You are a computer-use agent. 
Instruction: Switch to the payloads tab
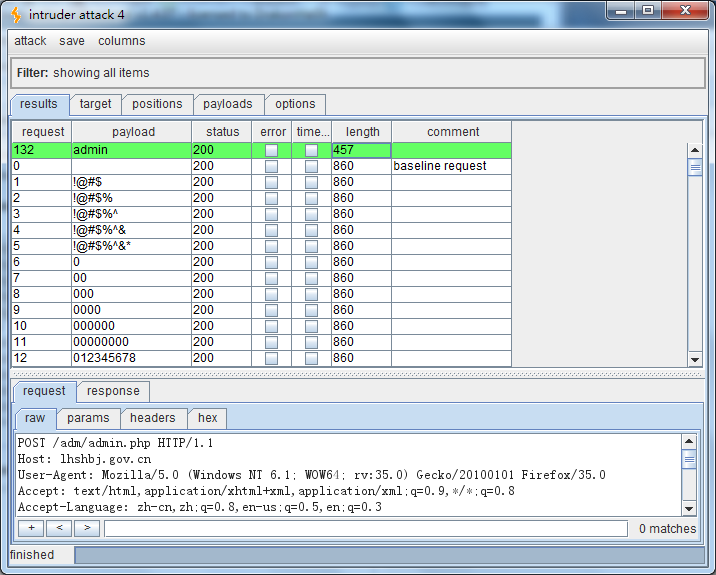(228, 104)
